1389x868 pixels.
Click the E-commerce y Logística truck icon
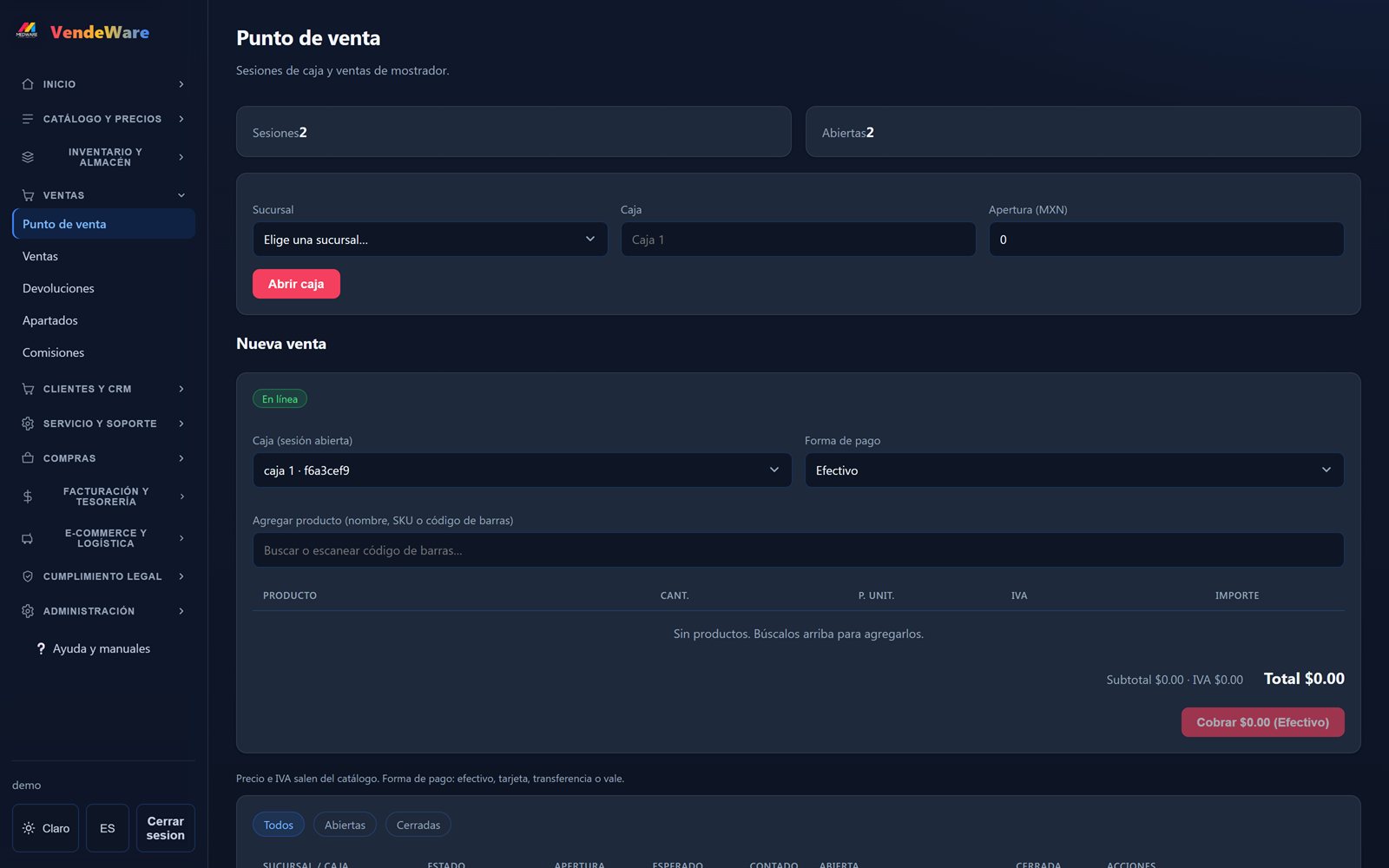pos(28,538)
